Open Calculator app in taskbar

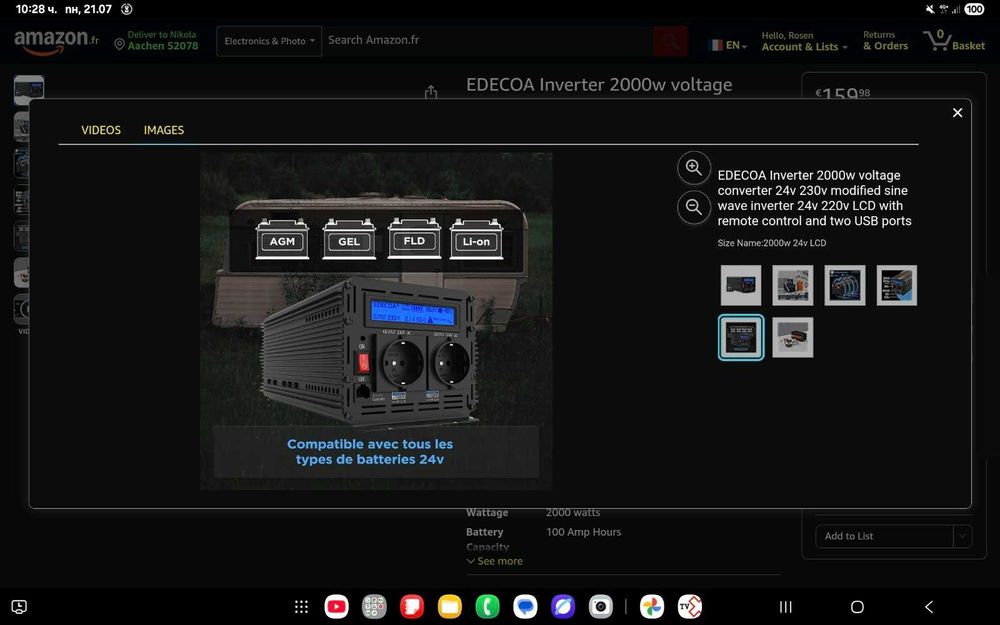coord(374,607)
